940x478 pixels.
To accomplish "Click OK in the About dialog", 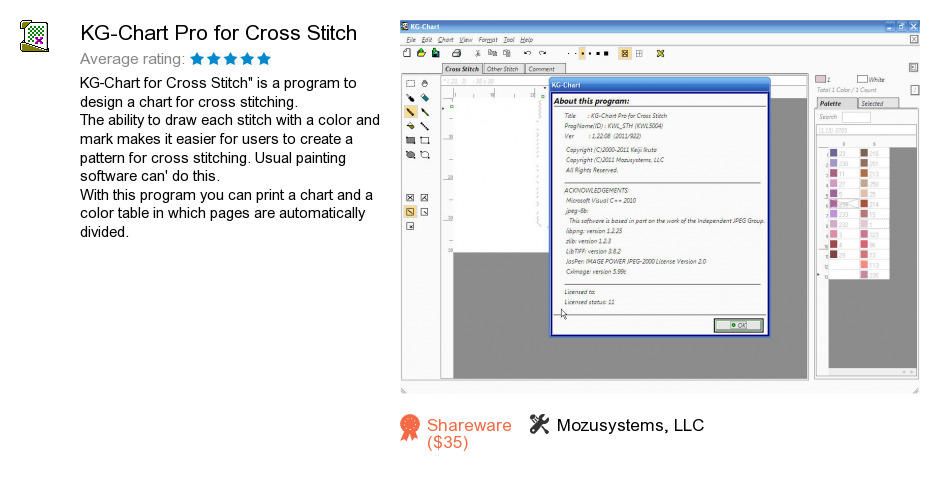I will (739, 325).
